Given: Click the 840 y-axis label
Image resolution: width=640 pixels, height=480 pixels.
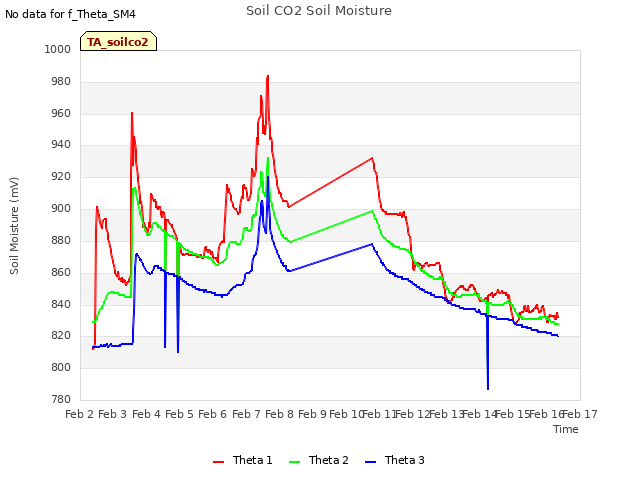Looking at the screenshot, I should pyautogui.click(x=61, y=304).
